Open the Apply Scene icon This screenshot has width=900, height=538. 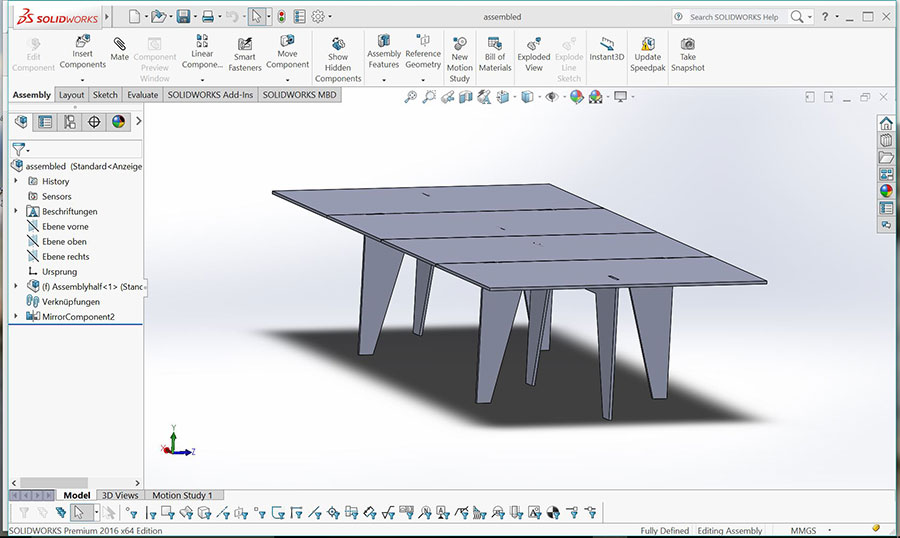(596, 97)
